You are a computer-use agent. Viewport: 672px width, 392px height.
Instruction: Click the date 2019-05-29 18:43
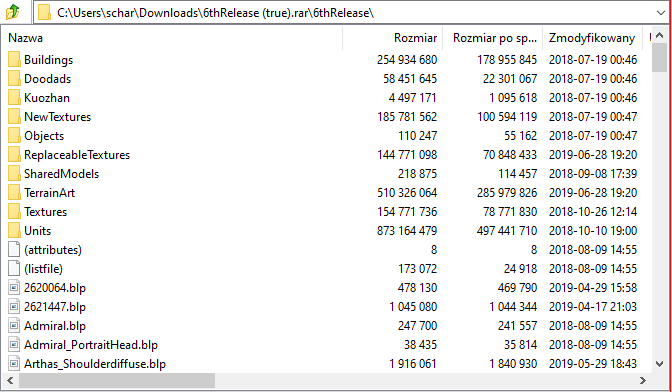[593, 364]
